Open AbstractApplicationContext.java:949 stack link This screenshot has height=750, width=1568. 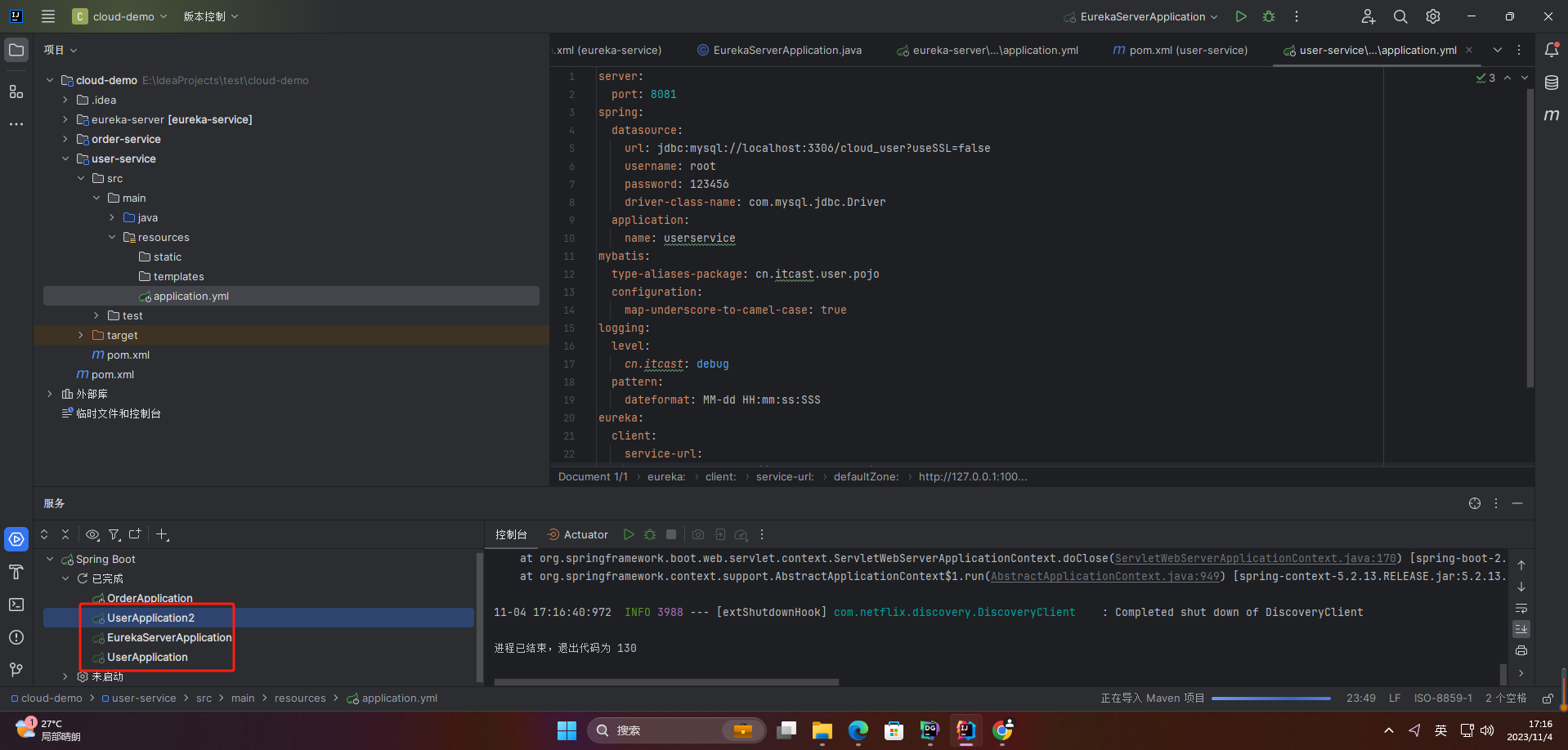tap(1104, 576)
